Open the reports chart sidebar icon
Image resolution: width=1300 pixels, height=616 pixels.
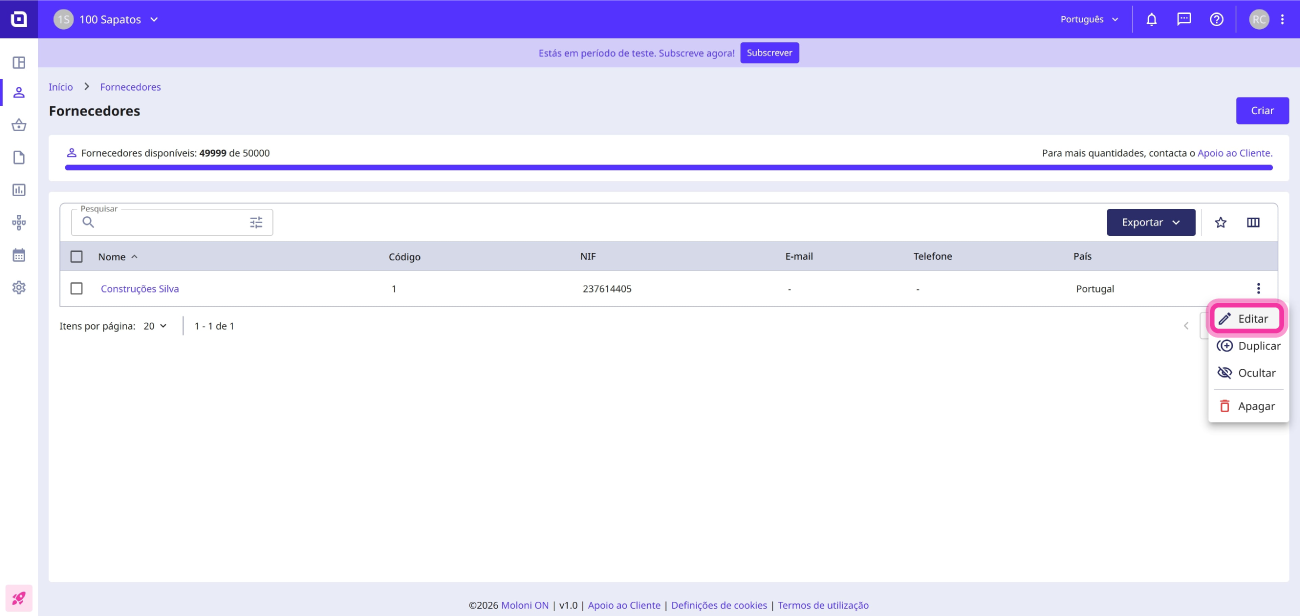(19, 190)
